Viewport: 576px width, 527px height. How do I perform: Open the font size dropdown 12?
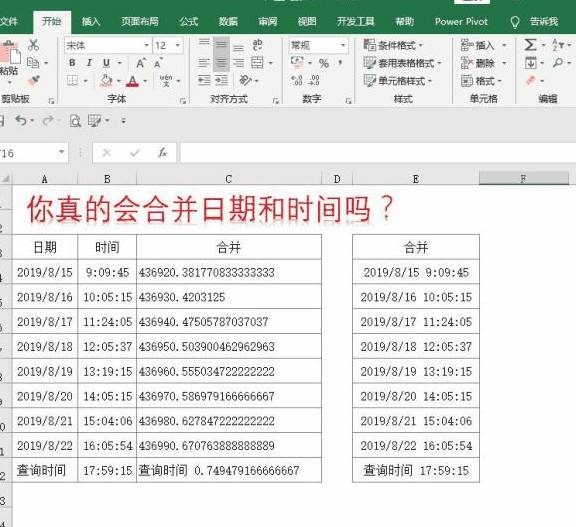[178, 45]
